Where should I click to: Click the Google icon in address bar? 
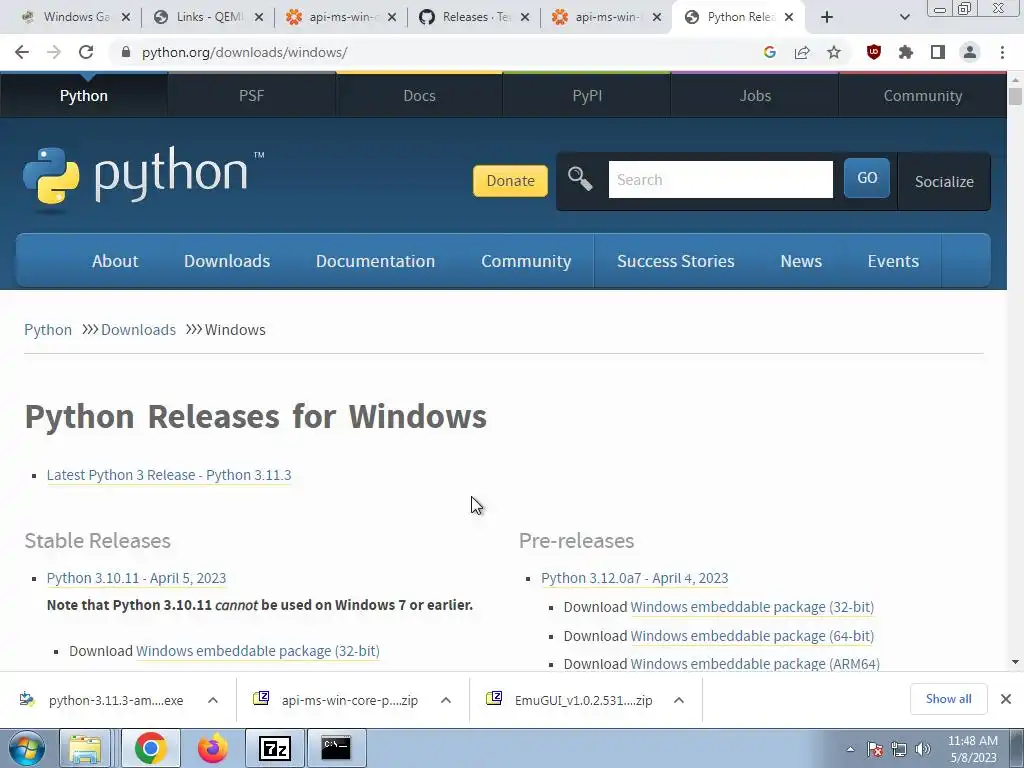(769, 52)
